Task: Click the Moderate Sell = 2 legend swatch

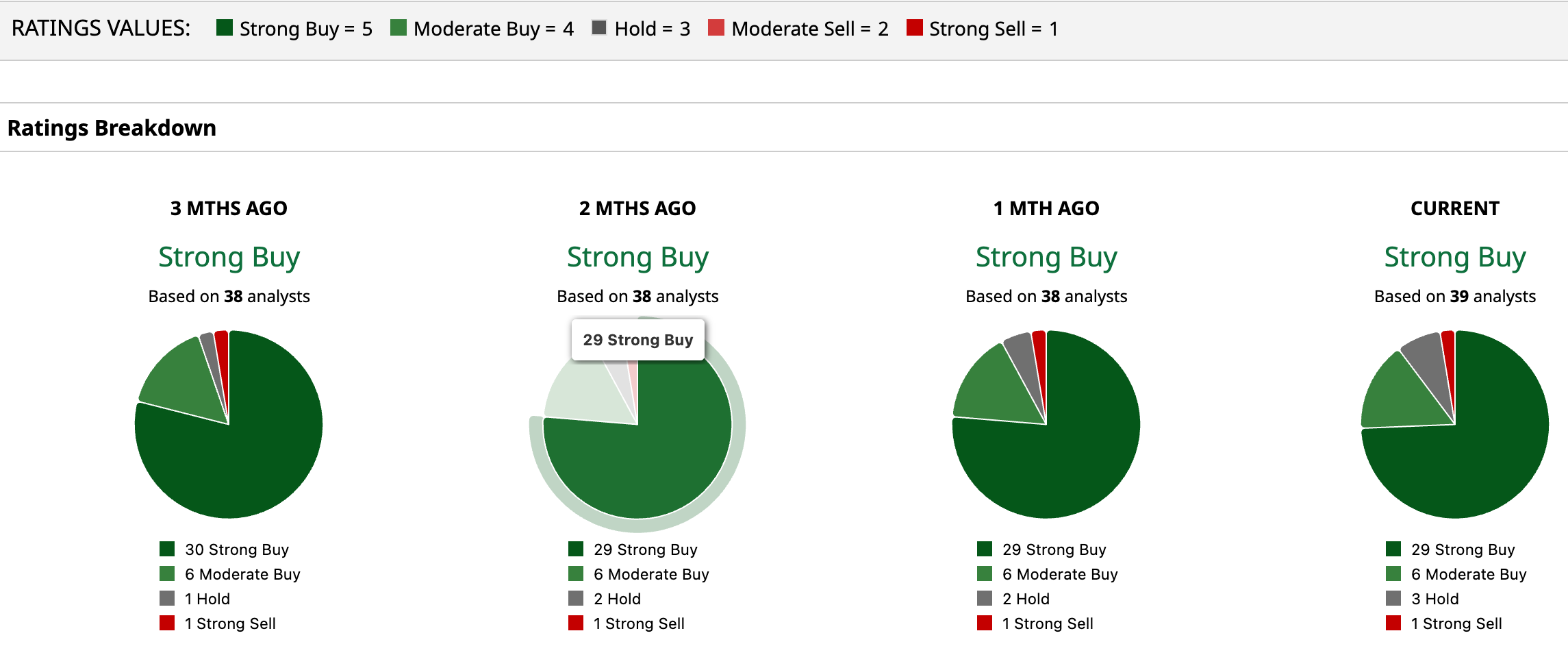Action: point(716,27)
